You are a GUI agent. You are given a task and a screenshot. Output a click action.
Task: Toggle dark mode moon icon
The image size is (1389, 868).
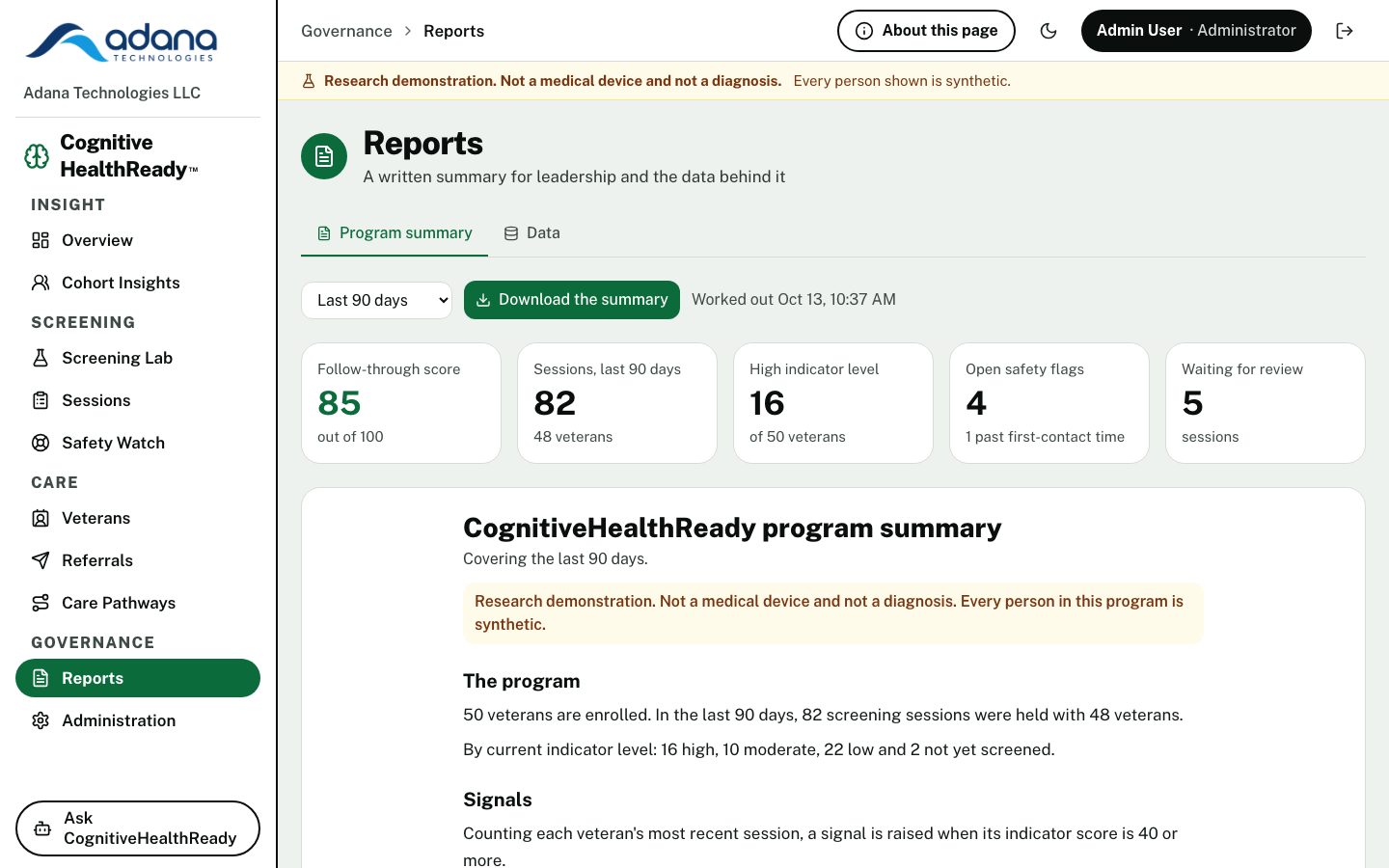[x=1049, y=31]
